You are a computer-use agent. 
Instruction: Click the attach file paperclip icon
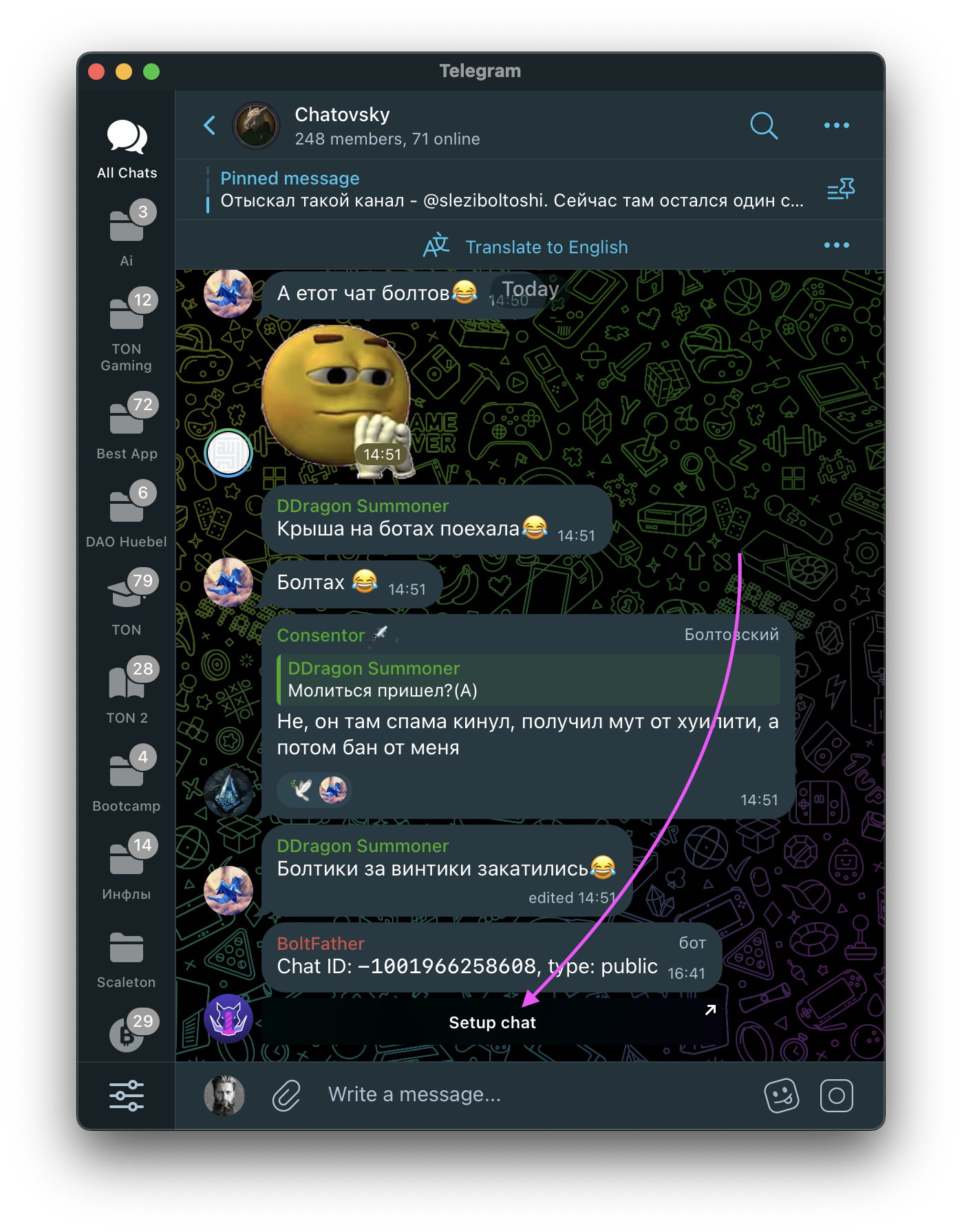286,1095
